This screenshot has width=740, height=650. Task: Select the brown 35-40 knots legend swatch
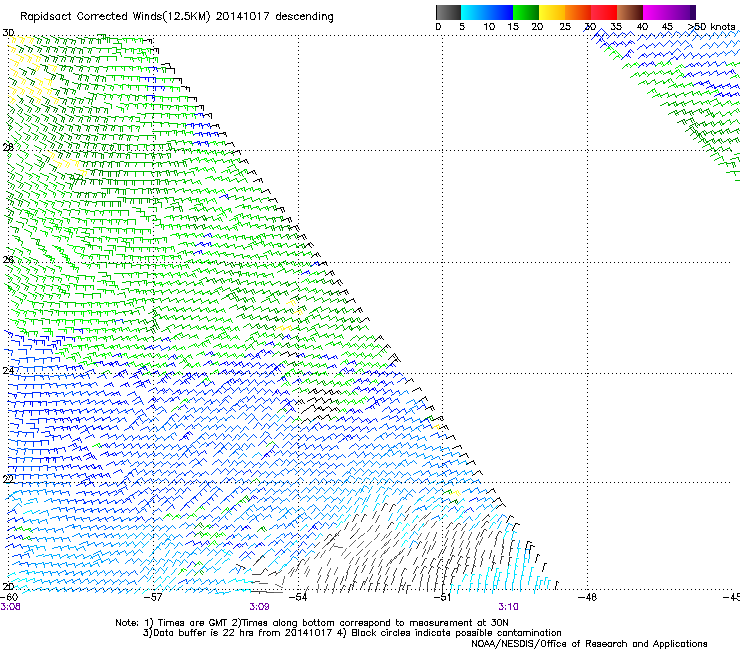[630, 12]
